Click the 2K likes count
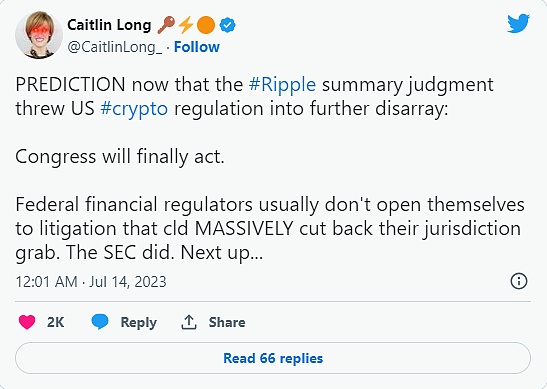Image resolution: width=547 pixels, height=389 pixels. (55, 322)
